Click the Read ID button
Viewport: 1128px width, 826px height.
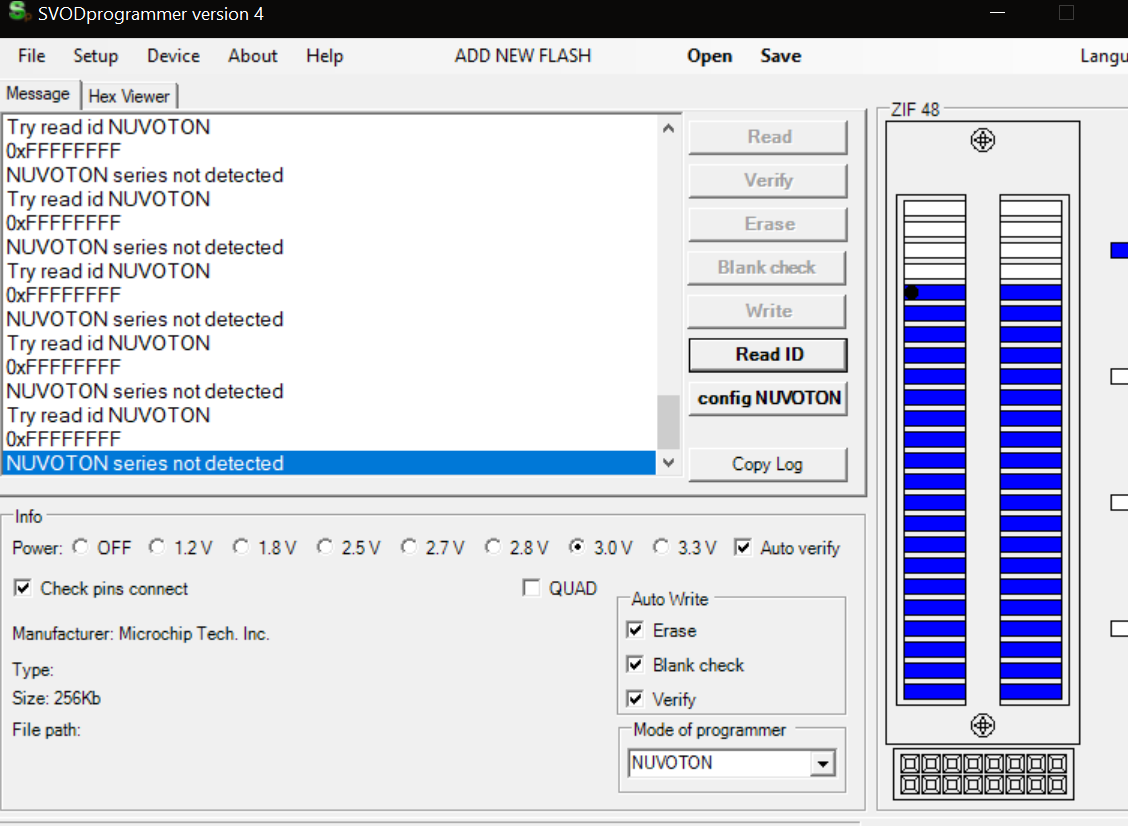coord(768,355)
